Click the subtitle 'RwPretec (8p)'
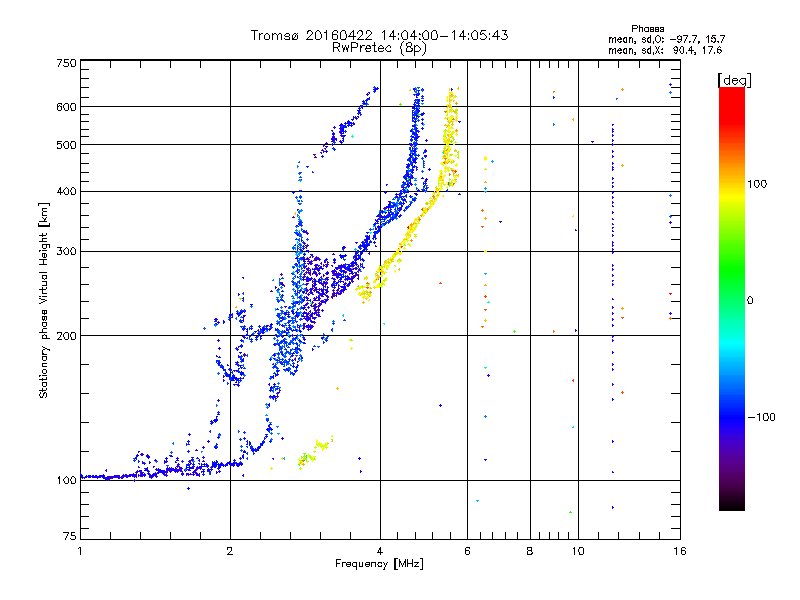The image size is (800, 600). (379, 48)
